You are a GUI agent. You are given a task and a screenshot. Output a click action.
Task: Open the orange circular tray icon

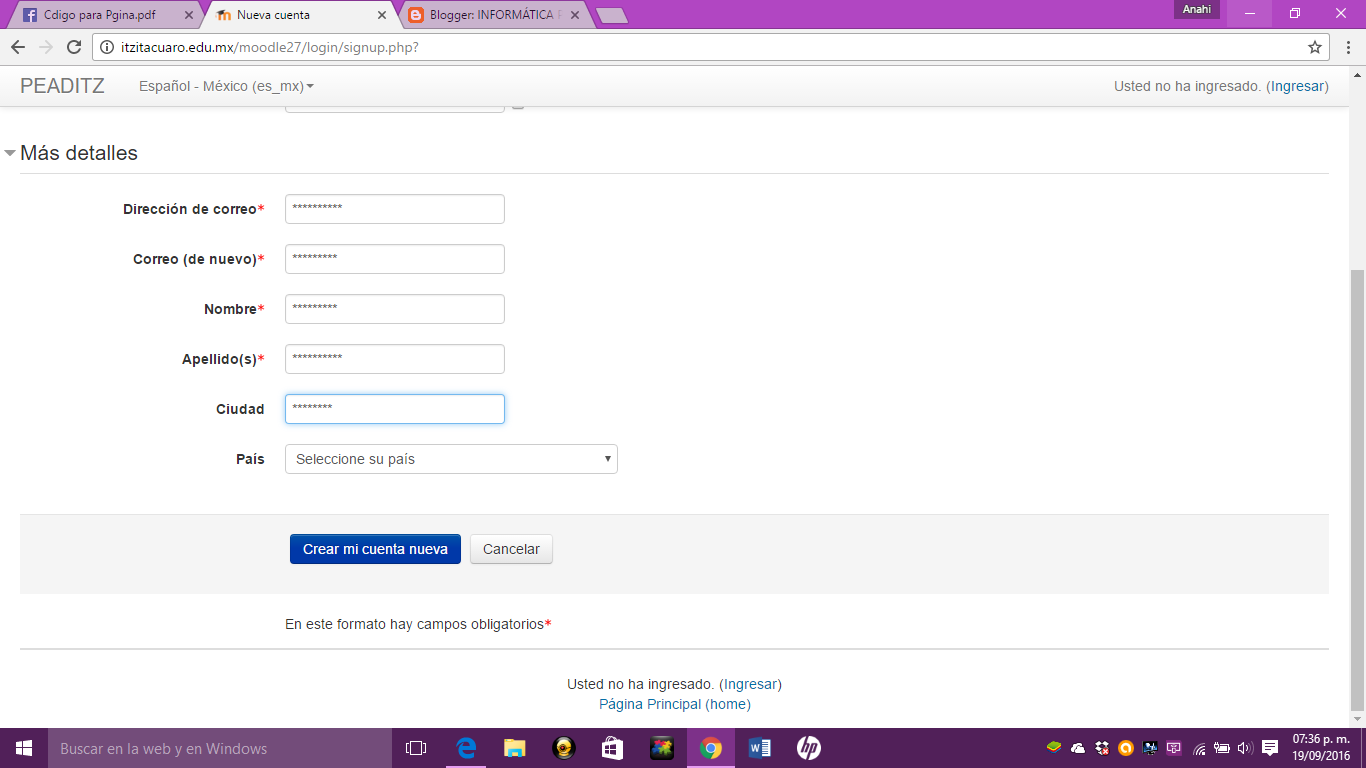click(1126, 748)
